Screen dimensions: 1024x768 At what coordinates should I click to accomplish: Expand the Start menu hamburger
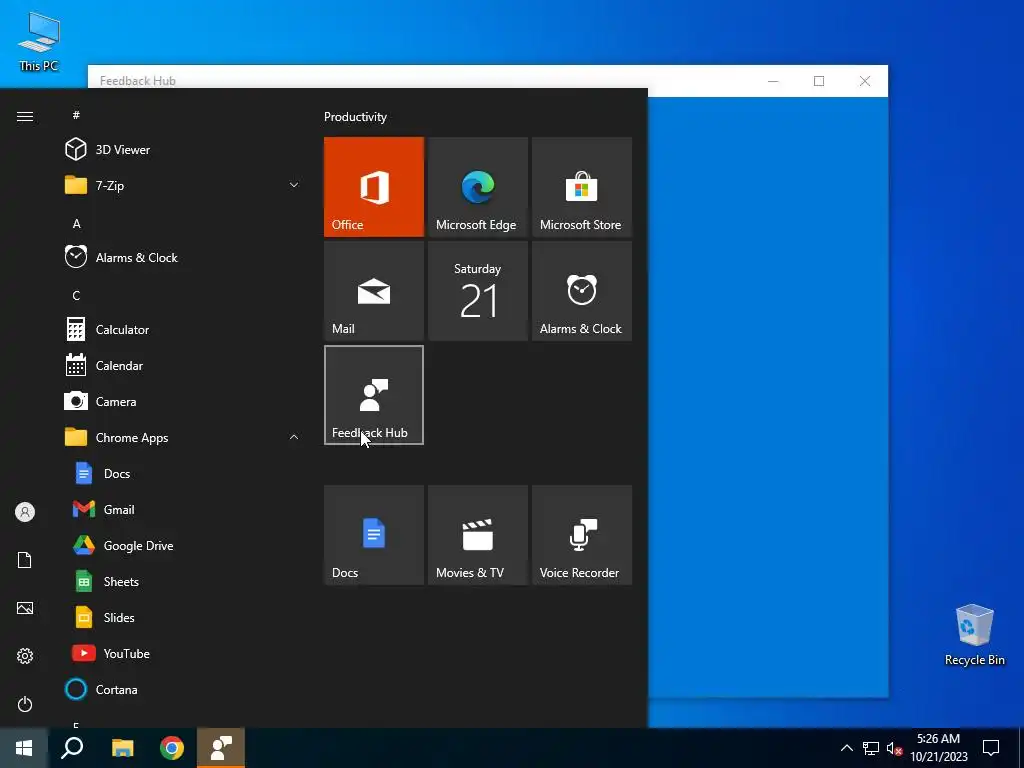point(25,116)
